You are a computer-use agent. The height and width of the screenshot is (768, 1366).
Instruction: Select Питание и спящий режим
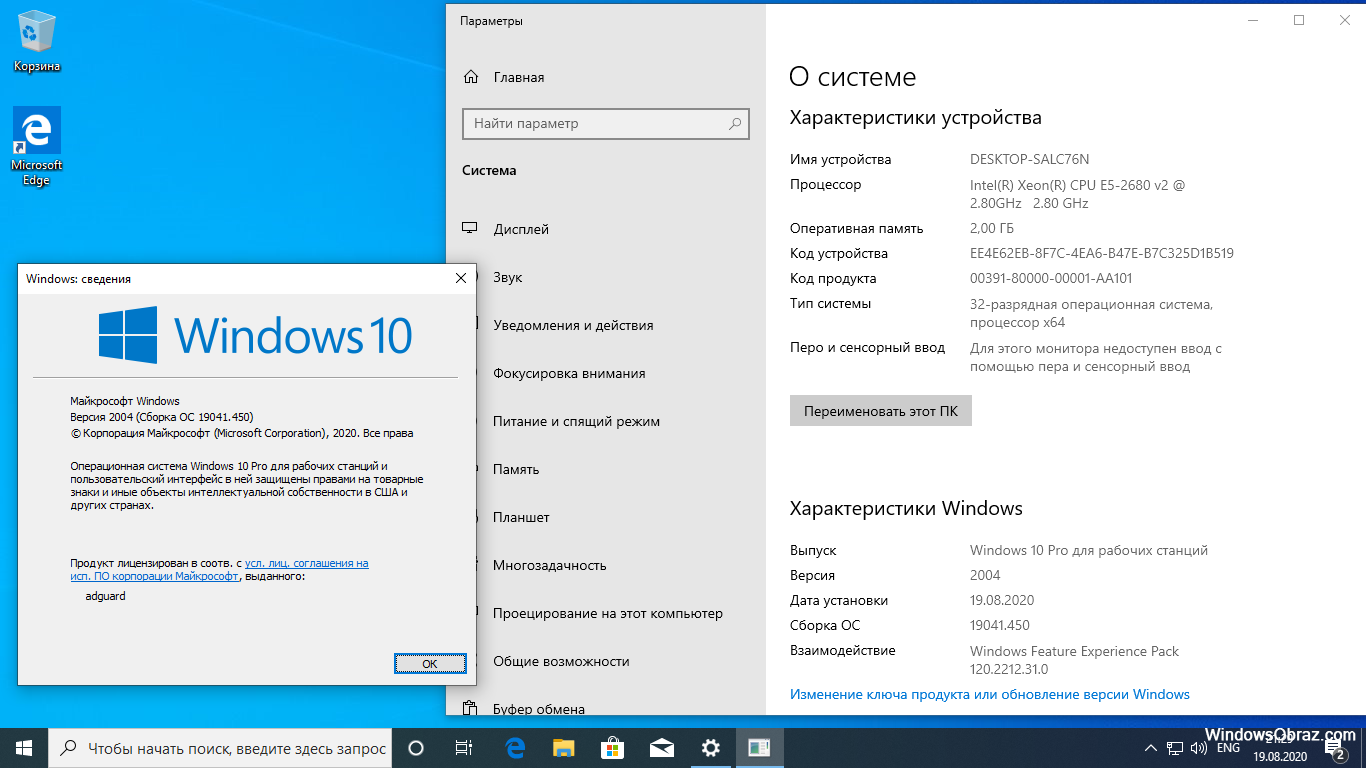[576, 421]
